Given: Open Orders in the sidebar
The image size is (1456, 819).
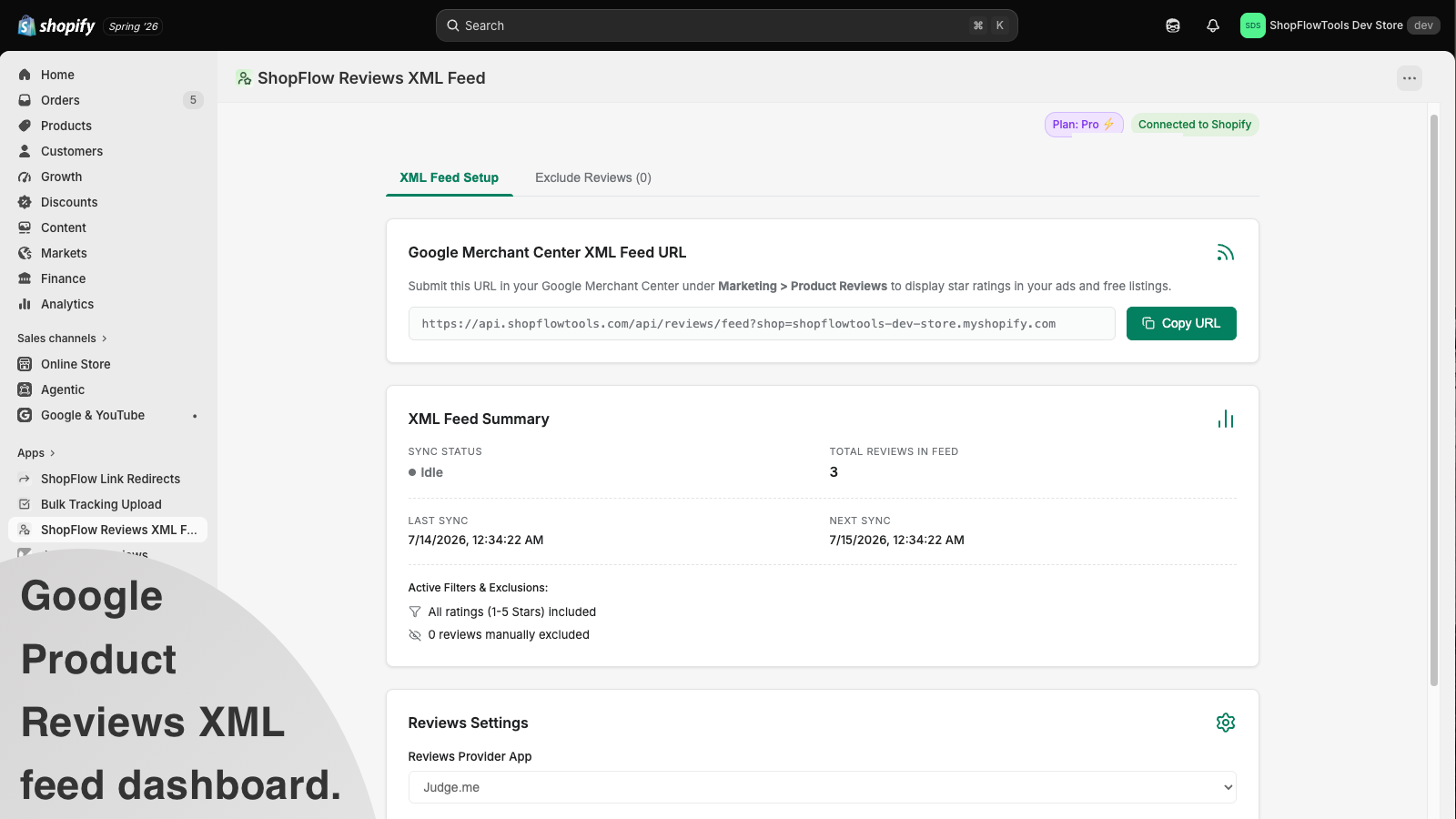Looking at the screenshot, I should (x=108, y=100).
